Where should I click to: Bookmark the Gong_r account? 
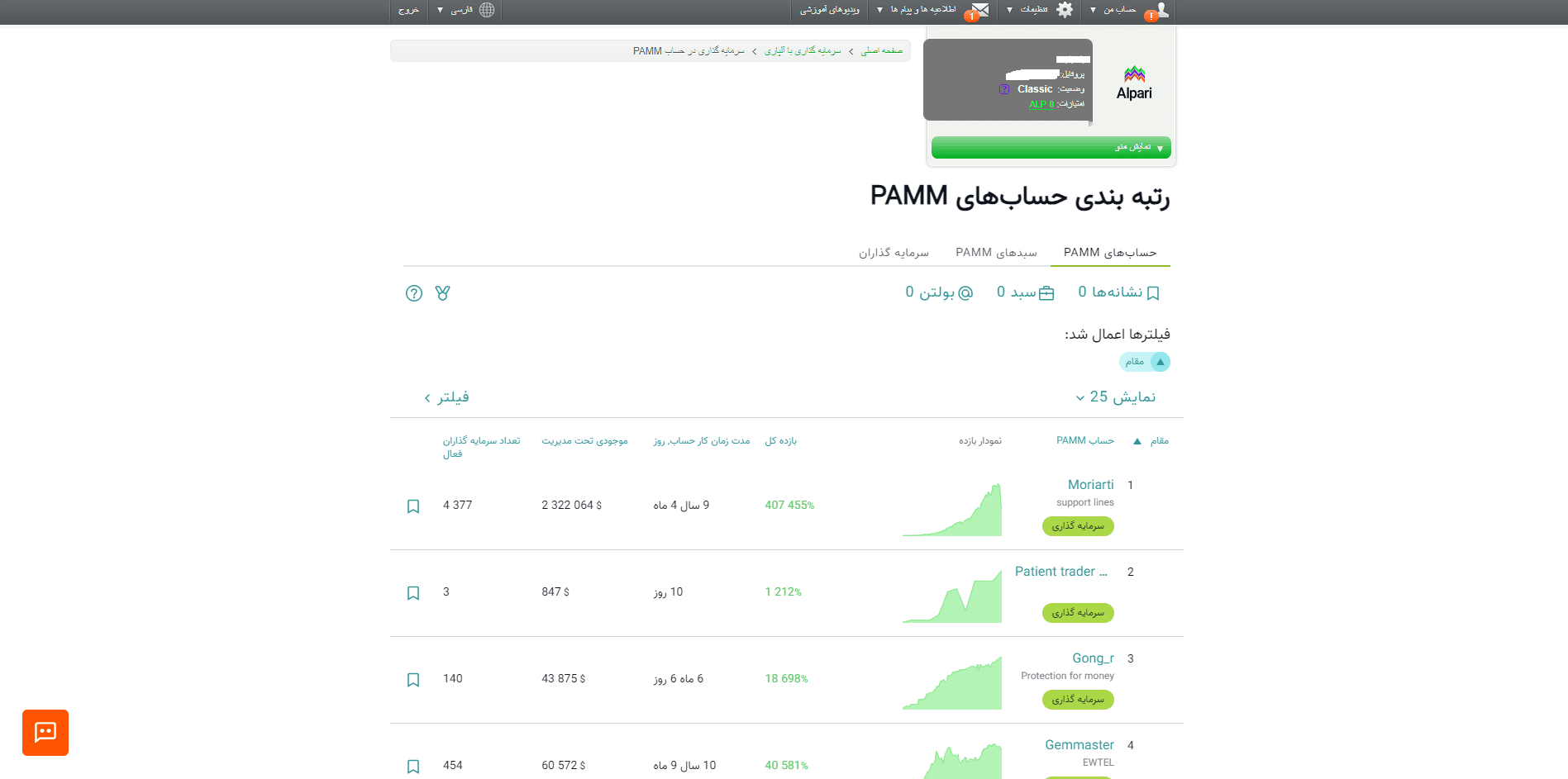point(413,680)
